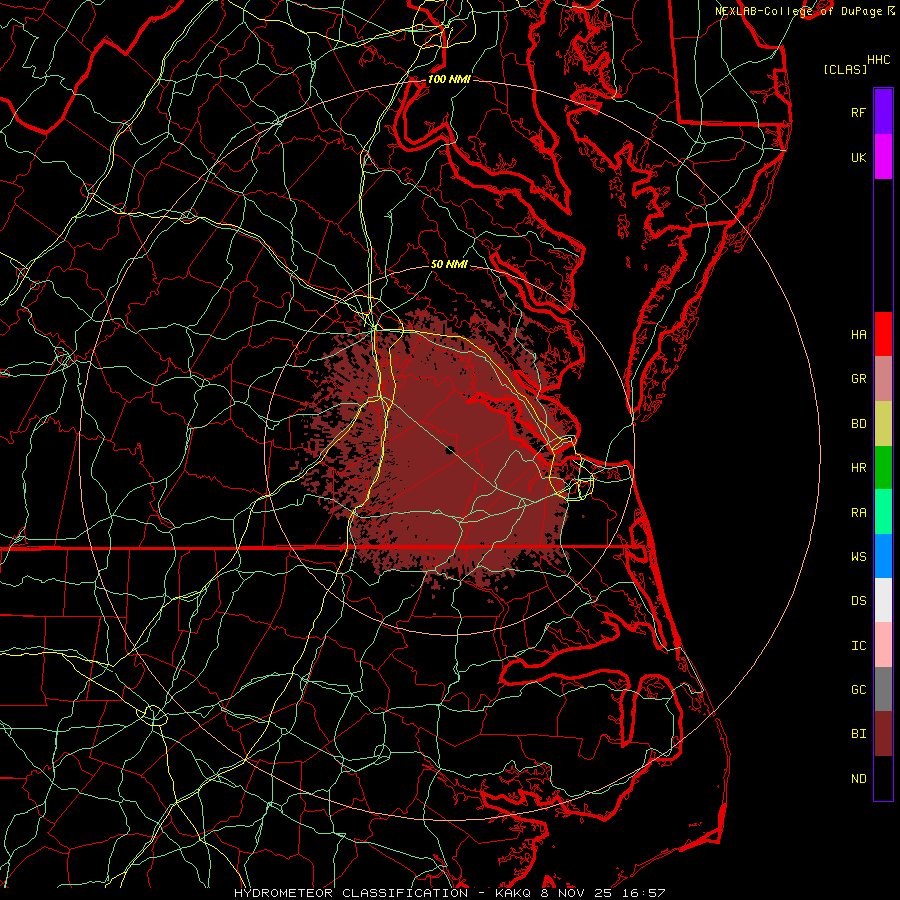Click the BD legend label
The height and width of the screenshot is (900, 900).
[858, 424]
